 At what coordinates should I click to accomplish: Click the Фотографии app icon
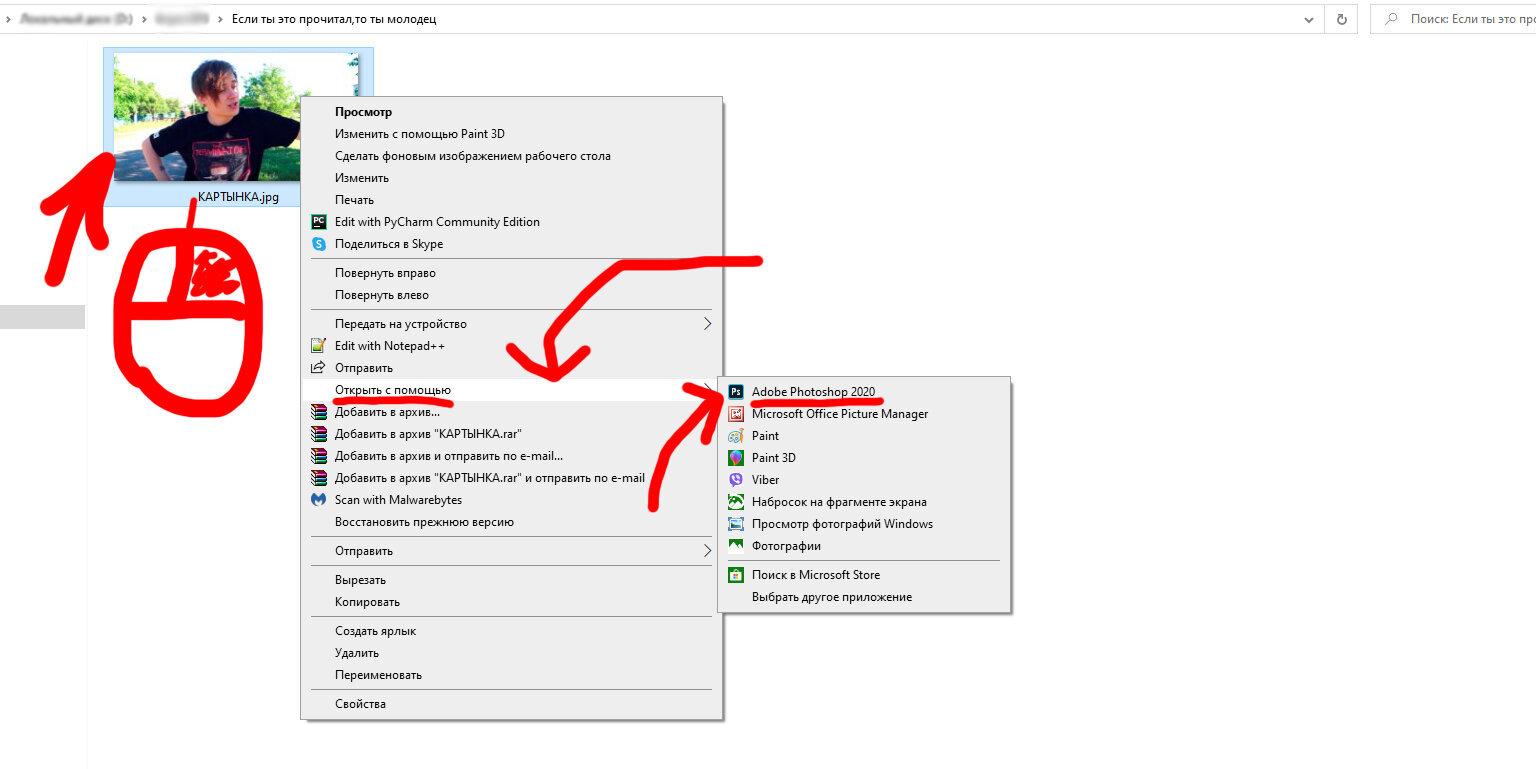(x=736, y=546)
